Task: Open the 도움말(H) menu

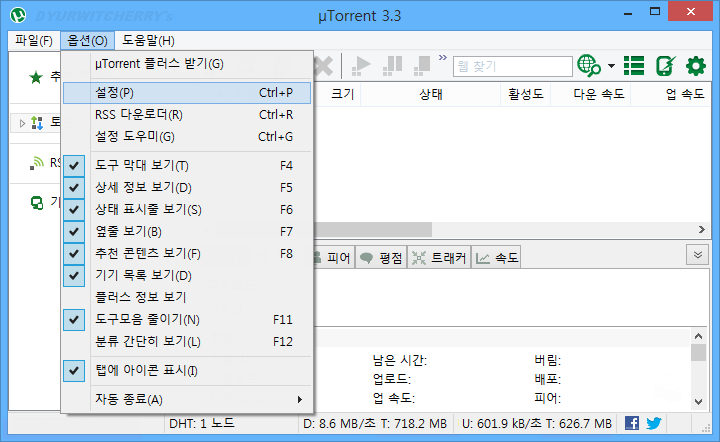Action: coord(148,40)
